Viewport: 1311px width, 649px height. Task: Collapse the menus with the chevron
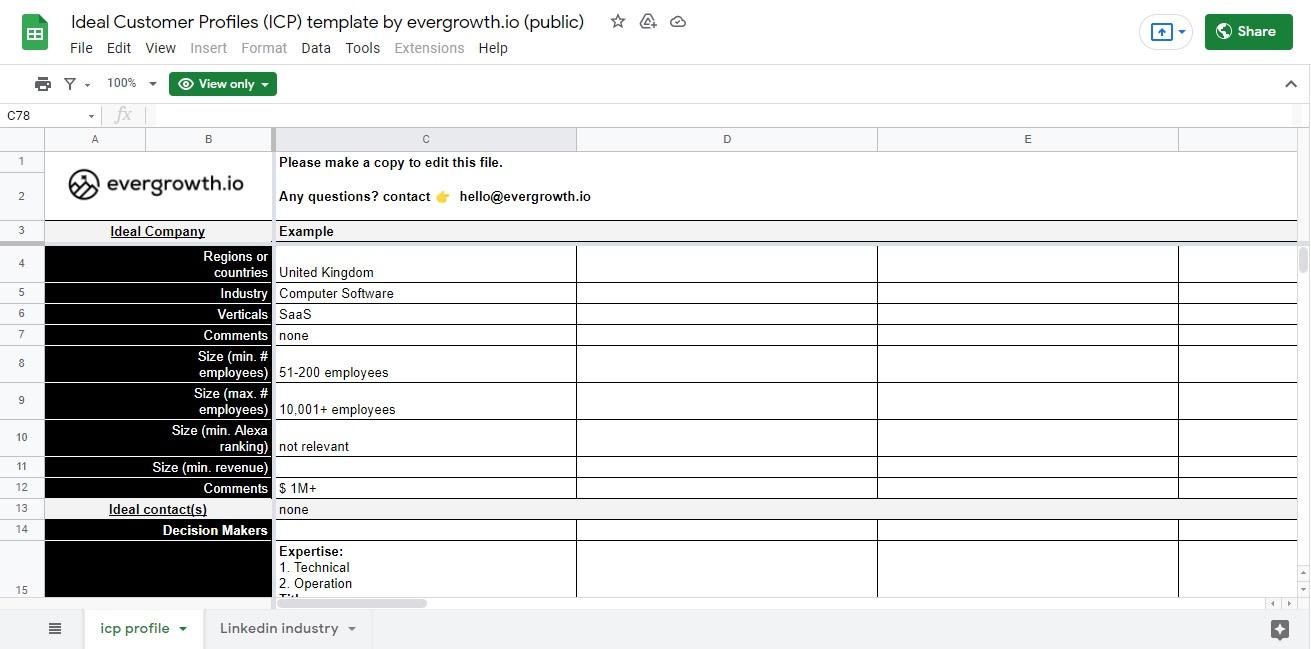[x=1290, y=84]
